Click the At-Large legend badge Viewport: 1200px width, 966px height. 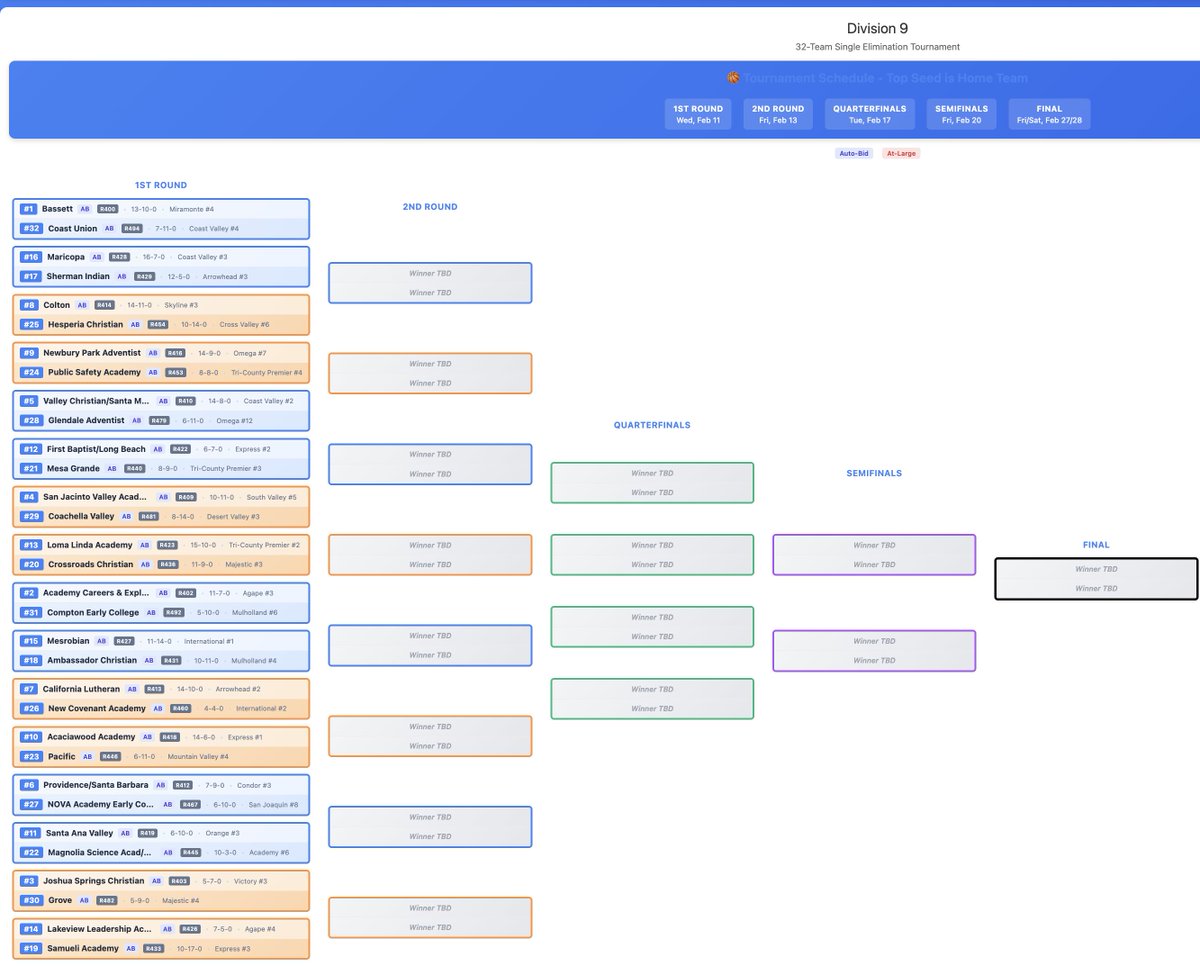(901, 153)
